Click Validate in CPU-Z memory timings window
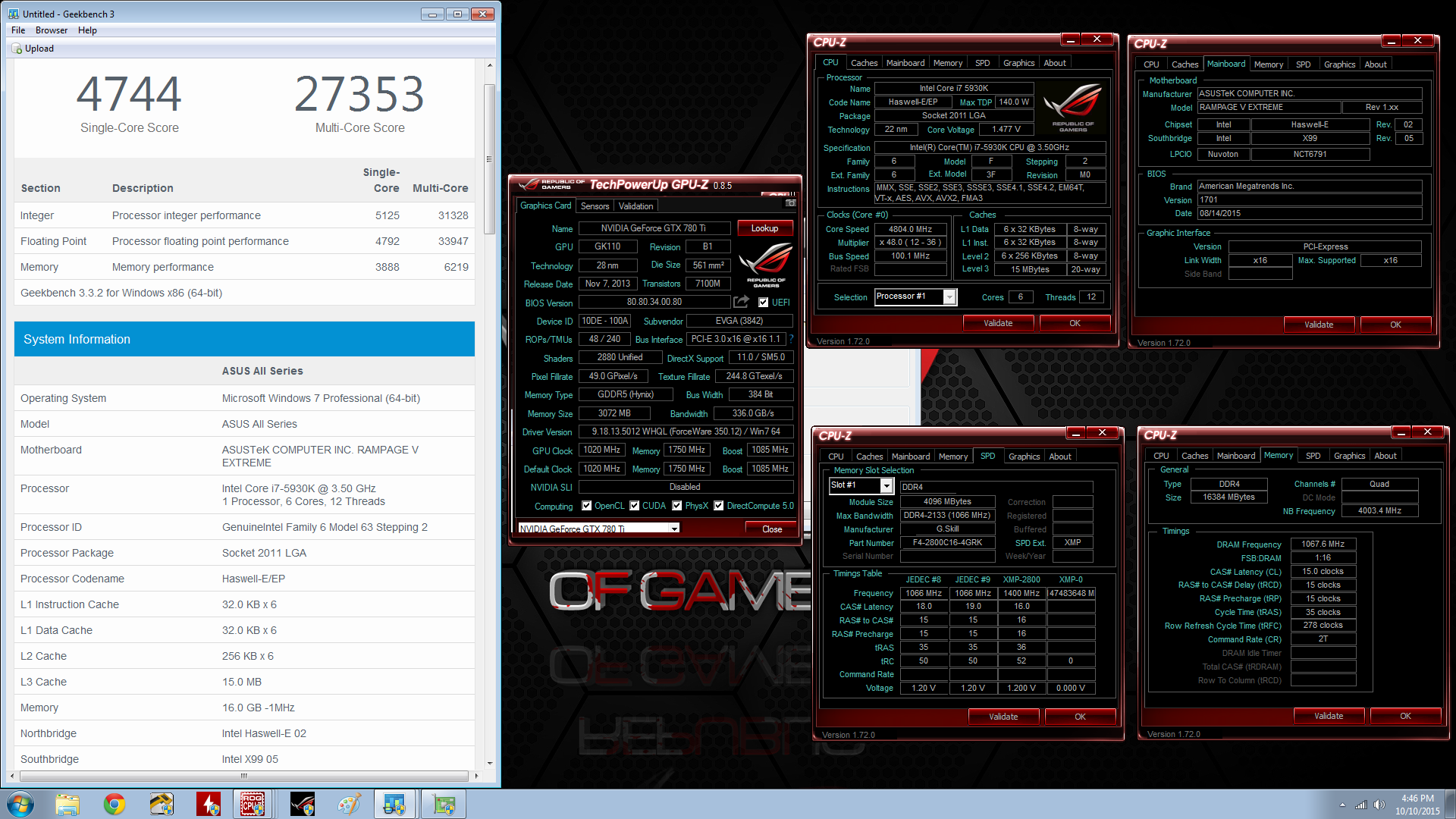This screenshot has height=819, width=1456. click(x=1329, y=716)
